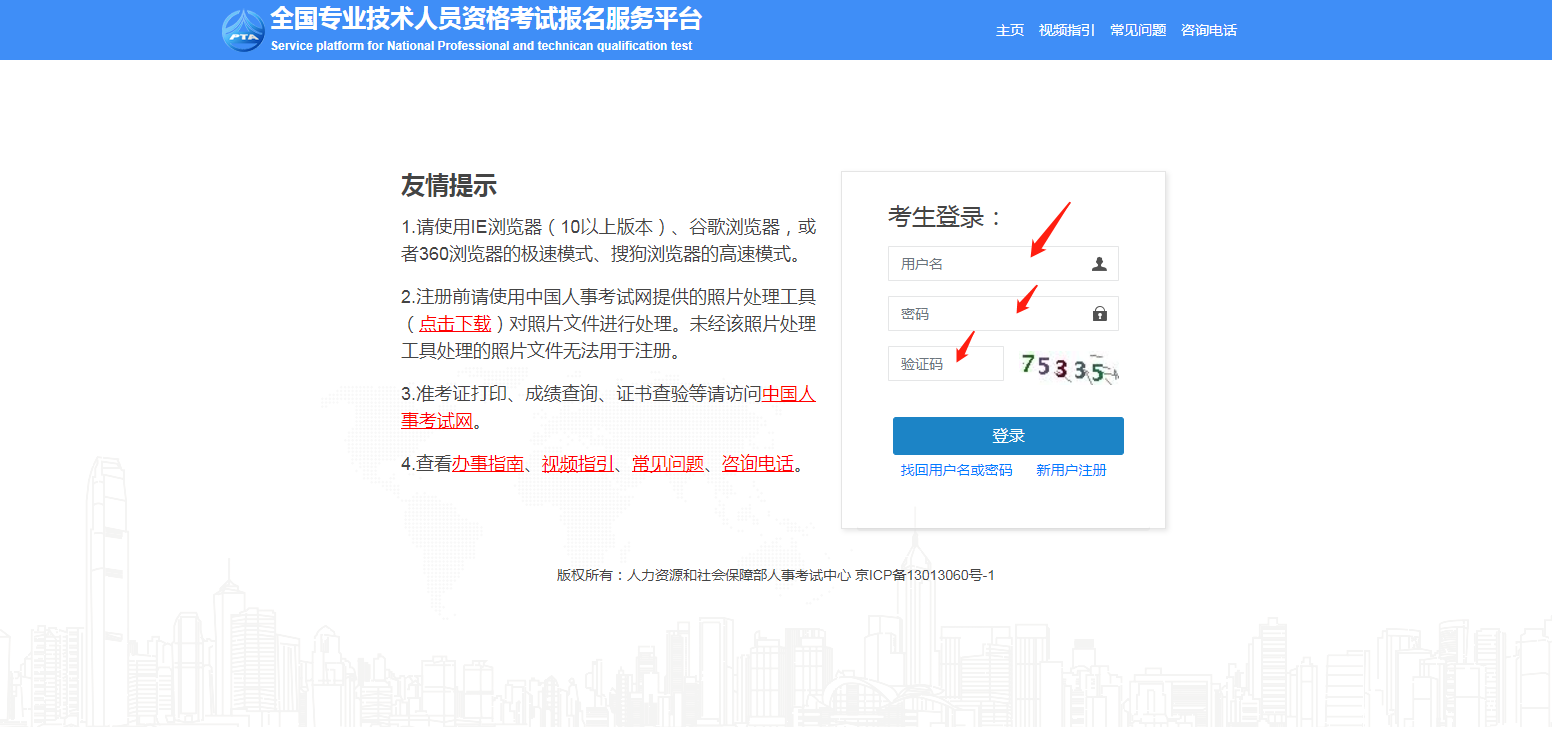Click the 新用户注册 link
1552x729 pixels.
[x=1071, y=470]
